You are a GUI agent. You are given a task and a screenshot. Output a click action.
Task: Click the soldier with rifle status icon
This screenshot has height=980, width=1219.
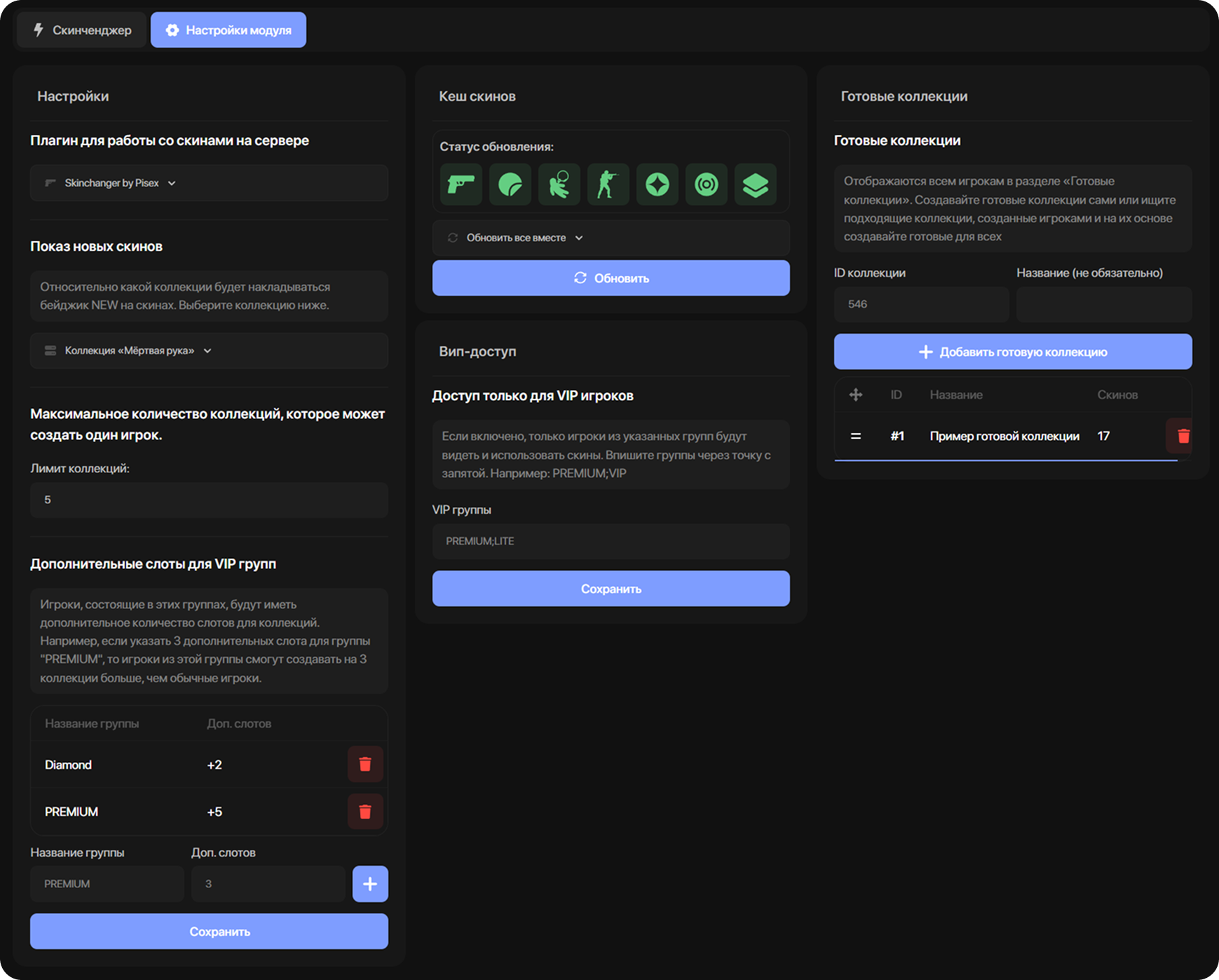point(608,184)
